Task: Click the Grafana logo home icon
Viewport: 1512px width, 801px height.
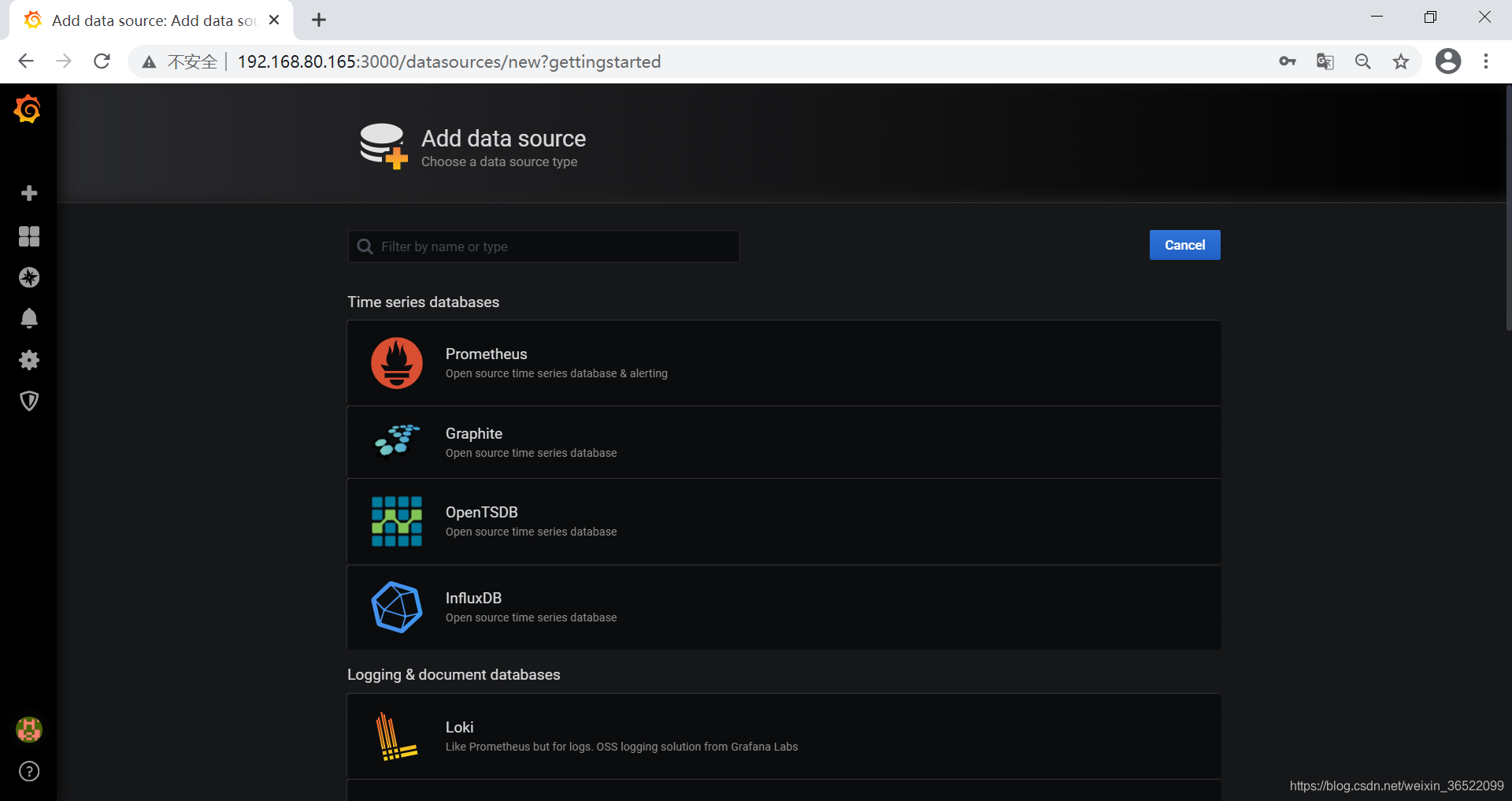Action: 28,109
